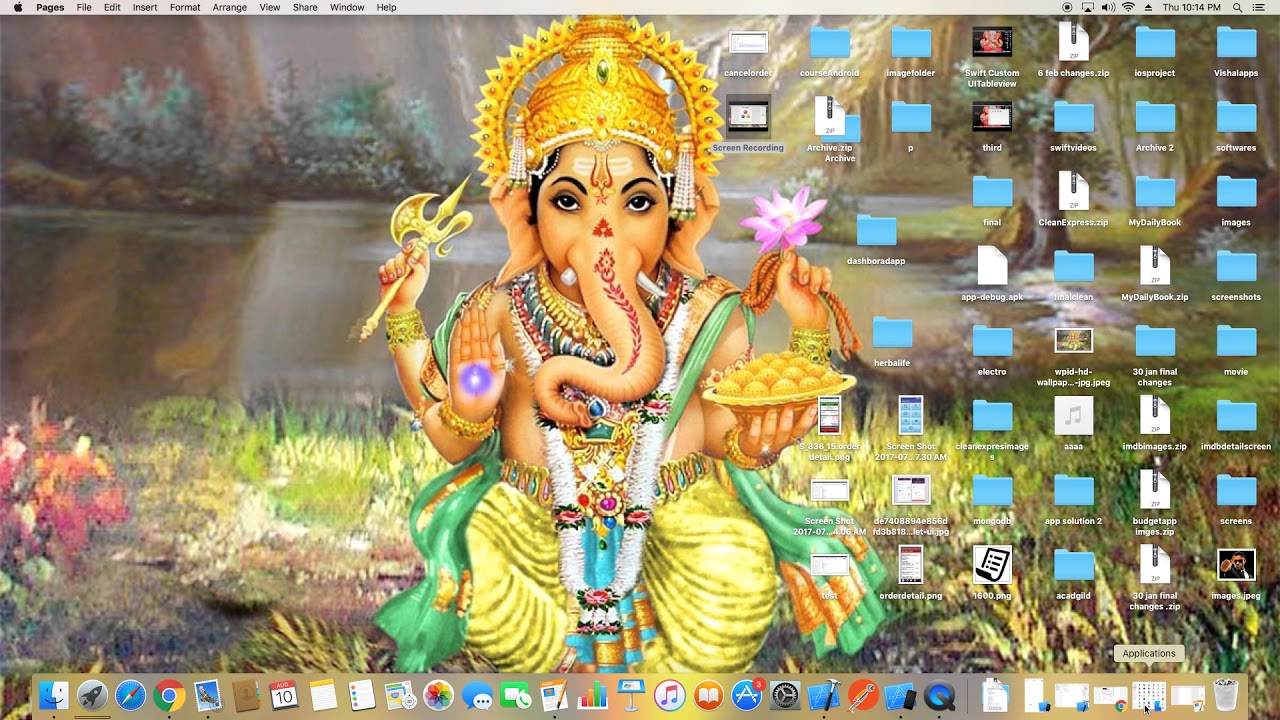
Task: Select the images.jpeg thumbnail on desktop
Action: (1236, 573)
